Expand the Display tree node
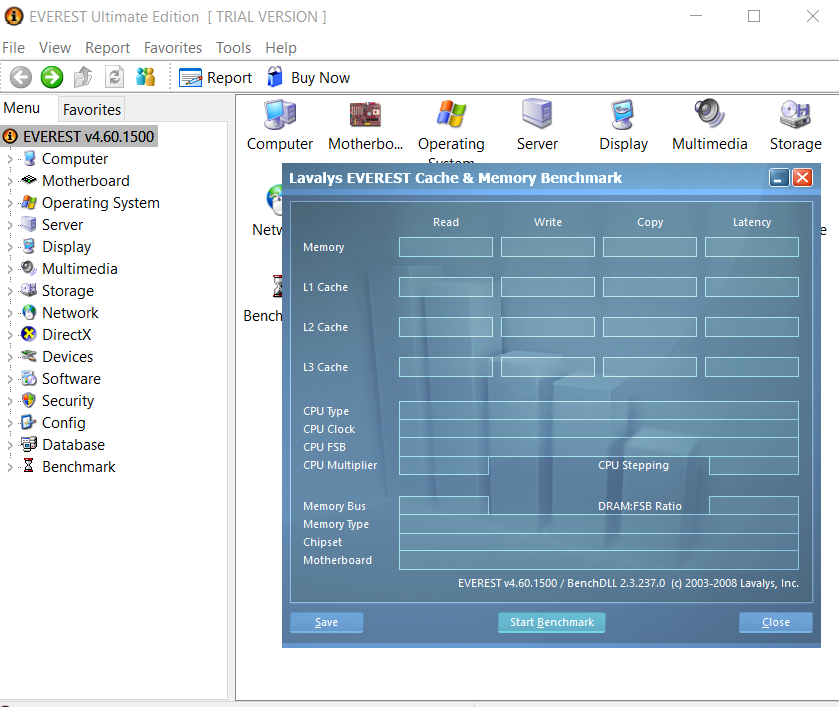 pos(10,247)
